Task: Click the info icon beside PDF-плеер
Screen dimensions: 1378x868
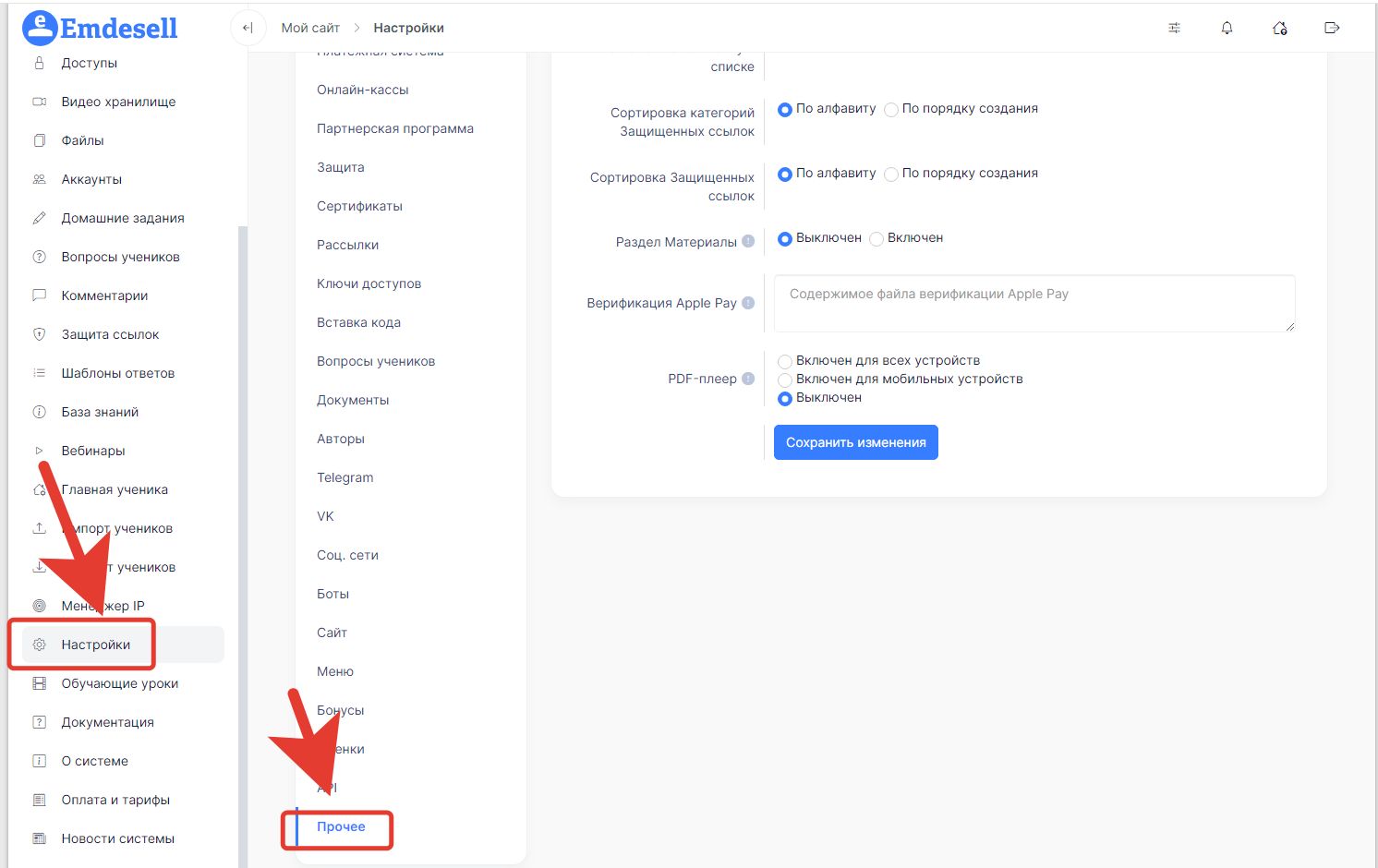Action: coord(748,379)
